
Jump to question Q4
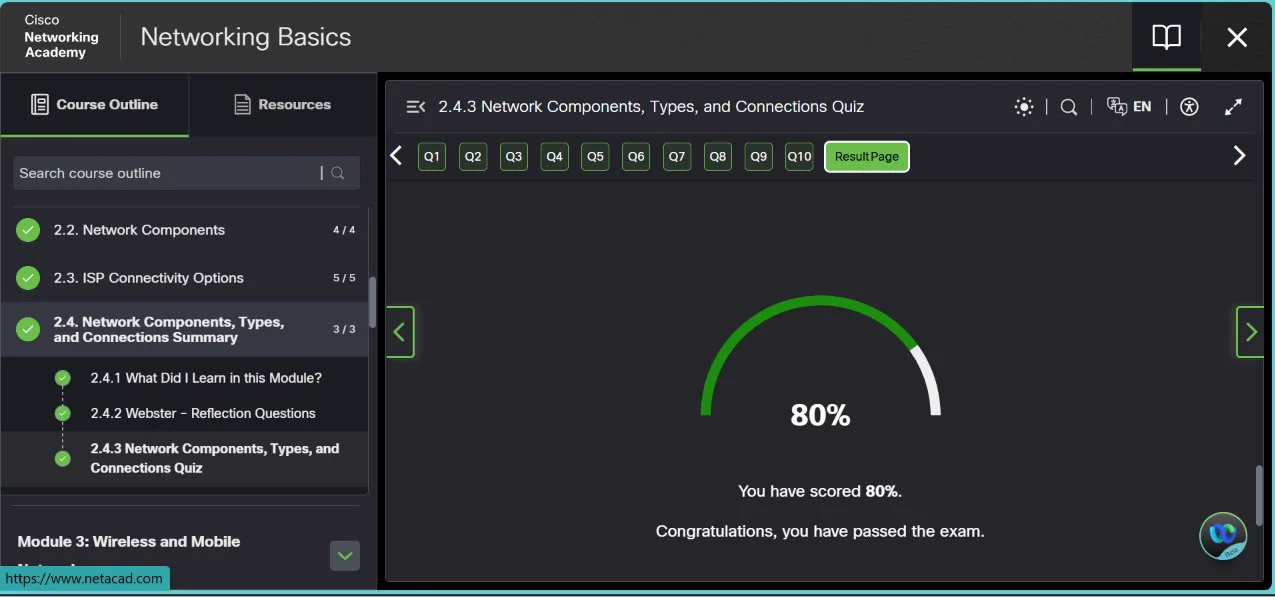point(555,157)
